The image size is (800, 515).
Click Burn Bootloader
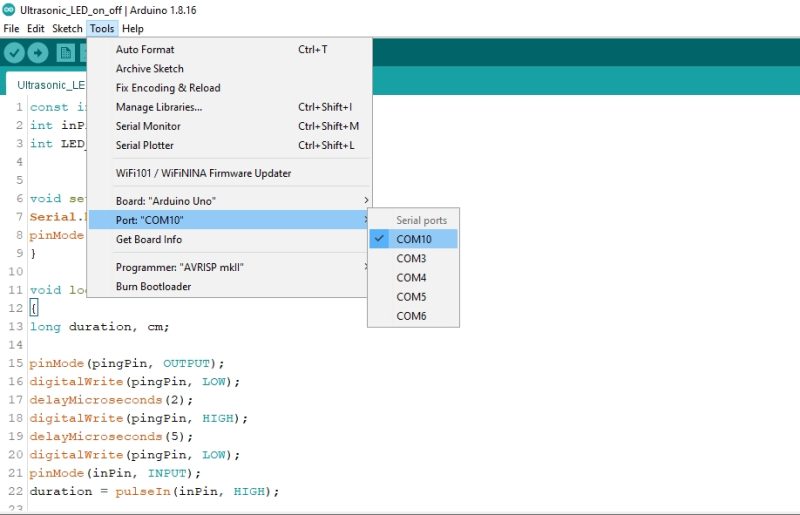click(x=153, y=286)
